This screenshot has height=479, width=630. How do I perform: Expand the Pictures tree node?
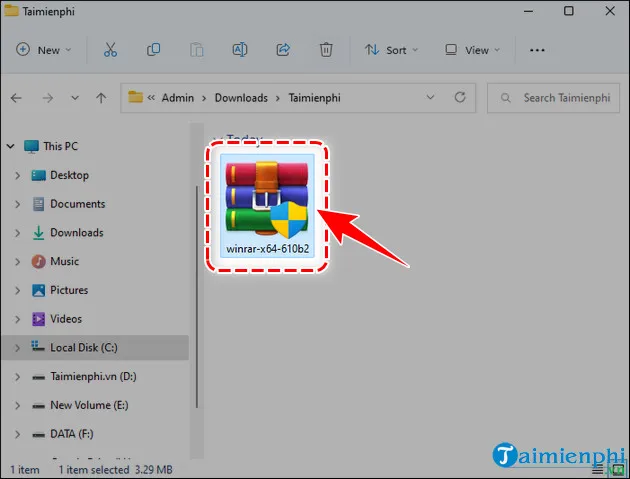coord(17,290)
